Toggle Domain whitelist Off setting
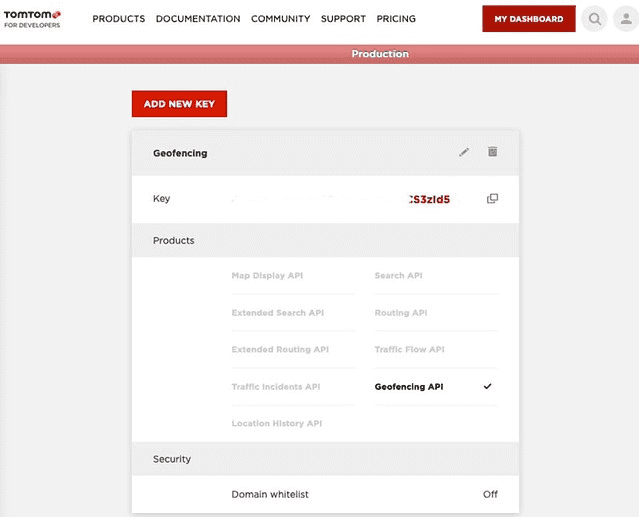 point(490,494)
